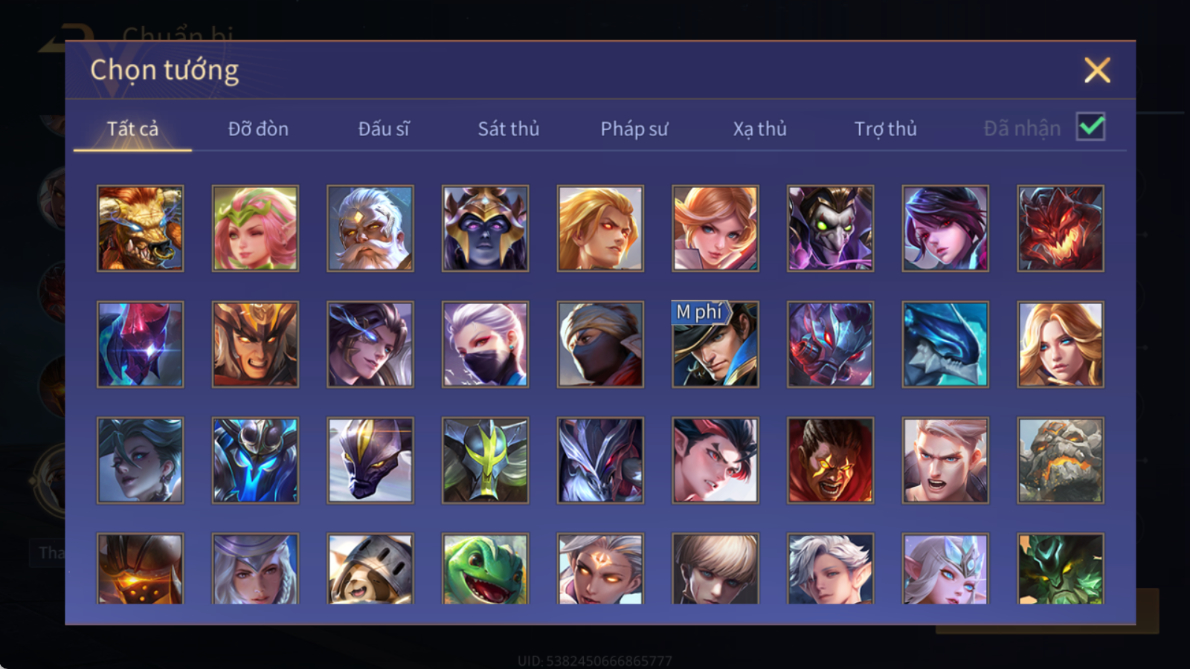This screenshot has width=1190, height=669.
Task: Open the Trợ thủ tab
Action: tap(886, 129)
